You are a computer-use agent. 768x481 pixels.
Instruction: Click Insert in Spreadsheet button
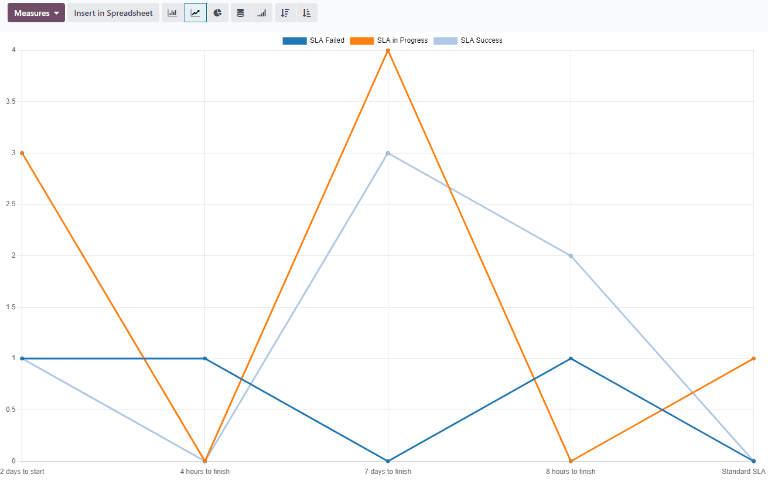pyautogui.click(x=113, y=13)
